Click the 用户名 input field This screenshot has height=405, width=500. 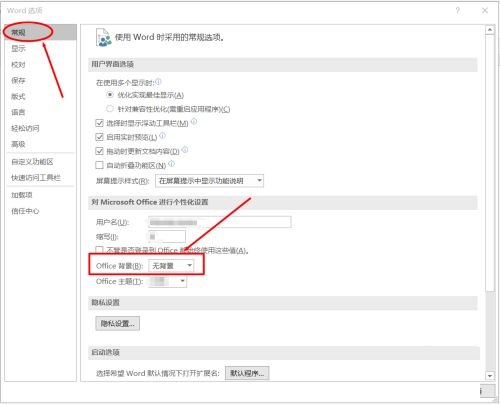[220, 222]
